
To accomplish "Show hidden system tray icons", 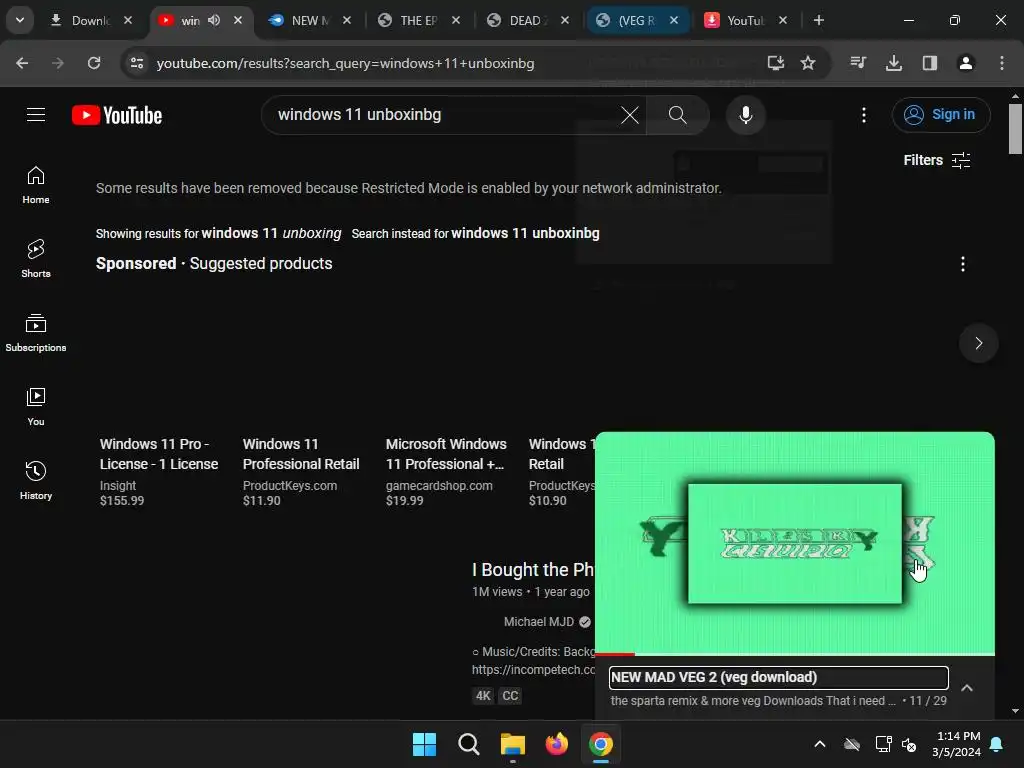I will pos(820,744).
